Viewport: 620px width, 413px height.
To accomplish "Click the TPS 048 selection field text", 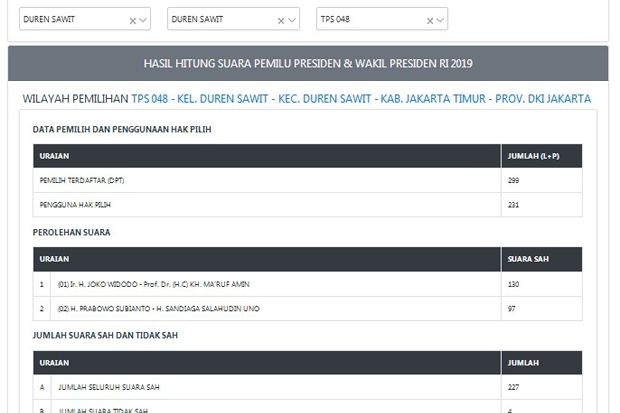I will [x=335, y=19].
